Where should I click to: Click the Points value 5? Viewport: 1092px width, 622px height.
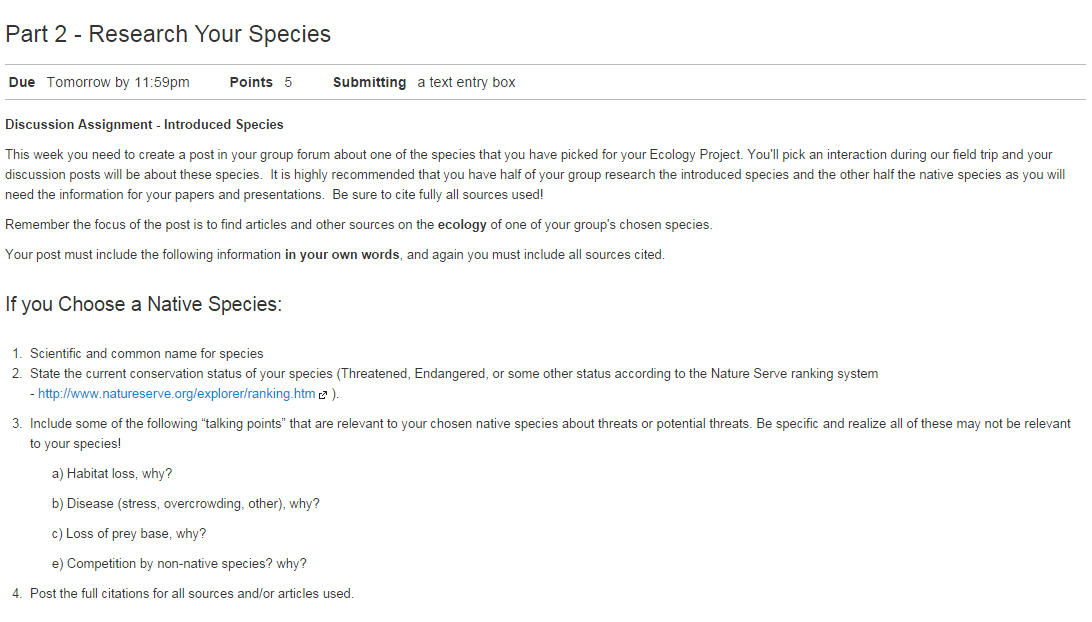tap(288, 82)
